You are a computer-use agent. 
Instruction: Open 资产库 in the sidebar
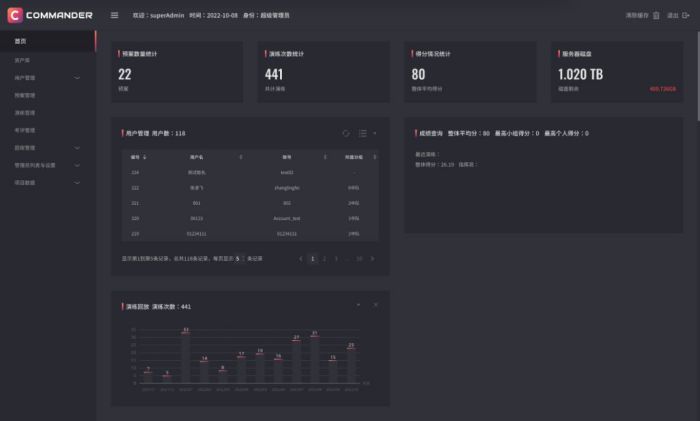coord(22,60)
